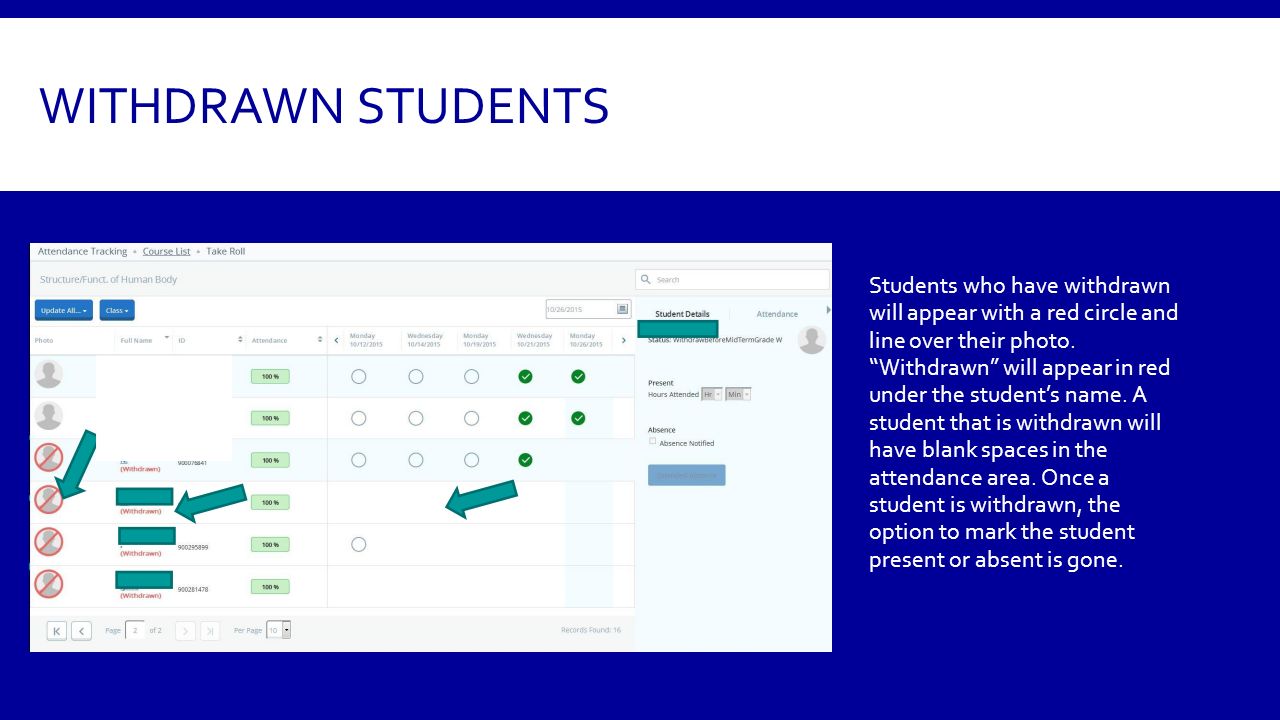1280x720 pixels.
Task: Click withdrawn photo for ID 900076841
Action: (x=49, y=457)
